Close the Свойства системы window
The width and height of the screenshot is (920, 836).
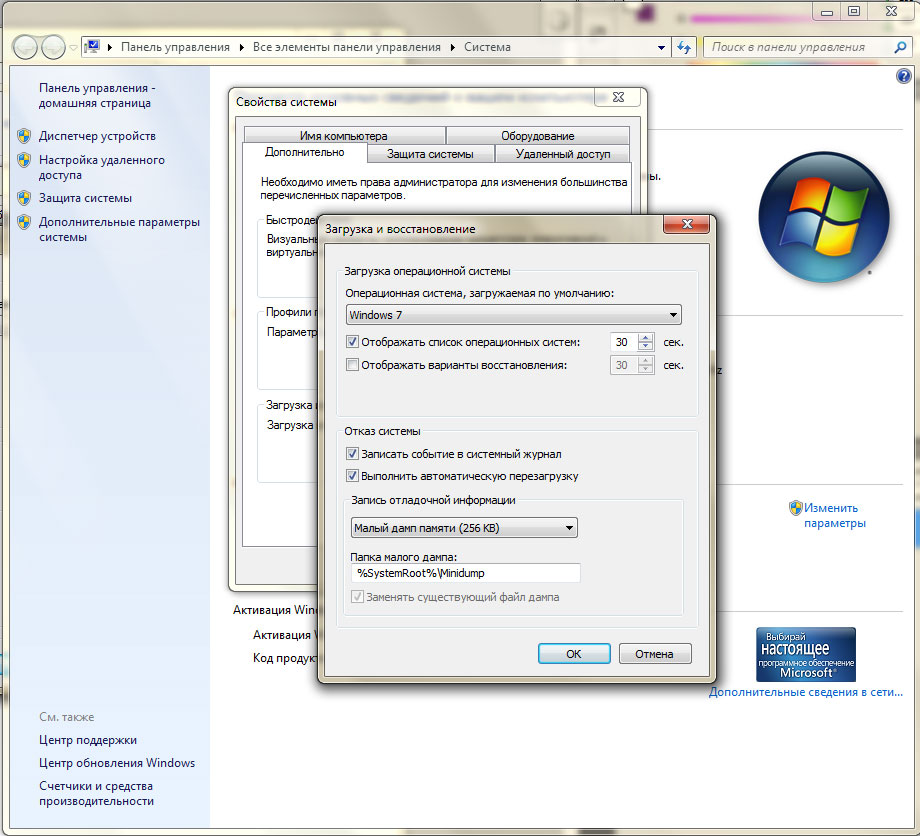point(618,97)
